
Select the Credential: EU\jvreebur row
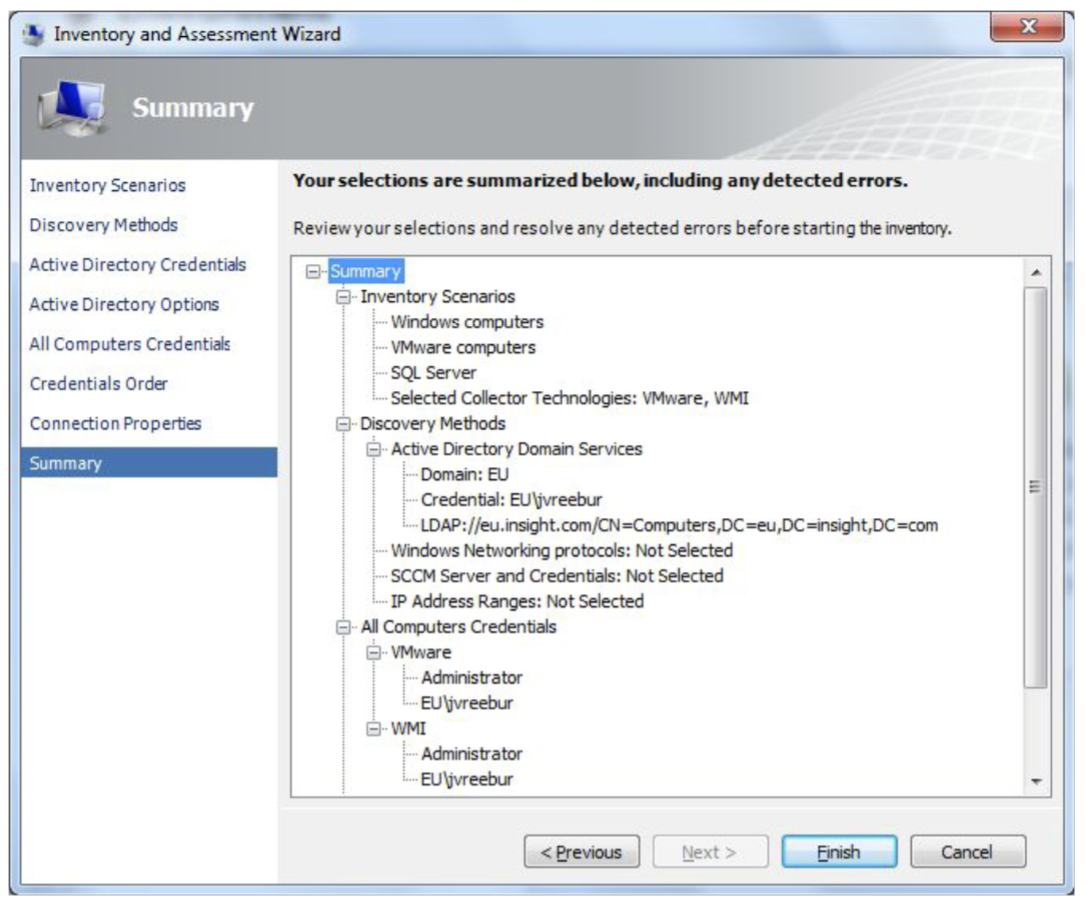511,500
